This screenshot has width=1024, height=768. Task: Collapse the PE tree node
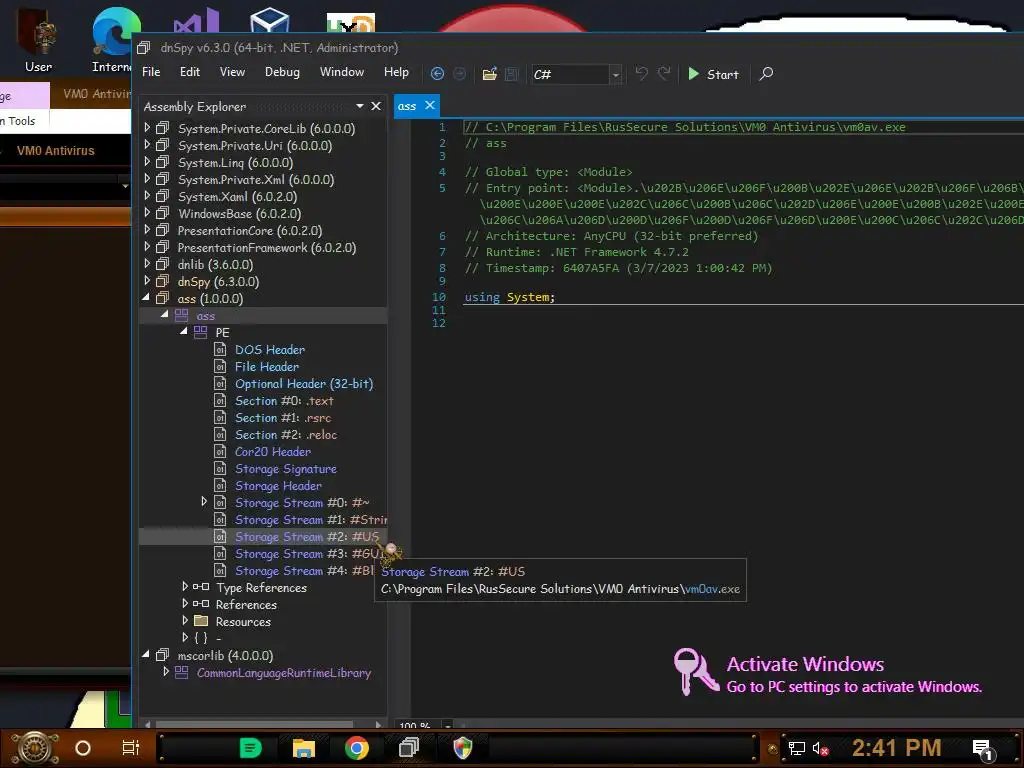(184, 332)
